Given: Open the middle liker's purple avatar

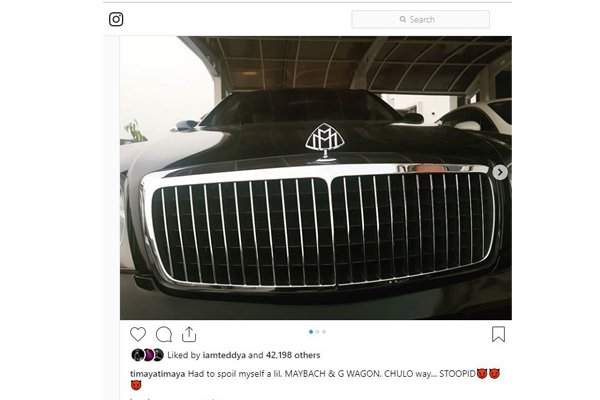Looking at the screenshot, I should (148, 355).
